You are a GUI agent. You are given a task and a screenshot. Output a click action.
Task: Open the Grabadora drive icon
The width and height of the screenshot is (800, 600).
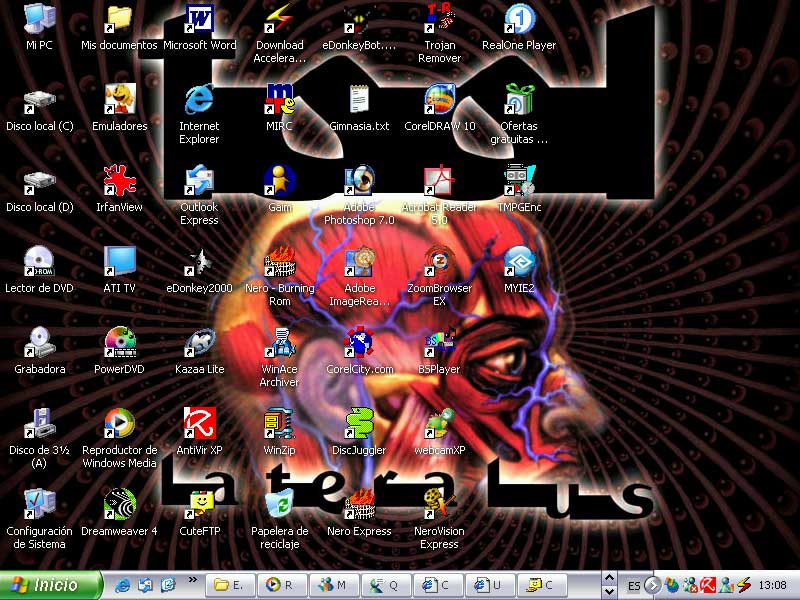(x=39, y=343)
